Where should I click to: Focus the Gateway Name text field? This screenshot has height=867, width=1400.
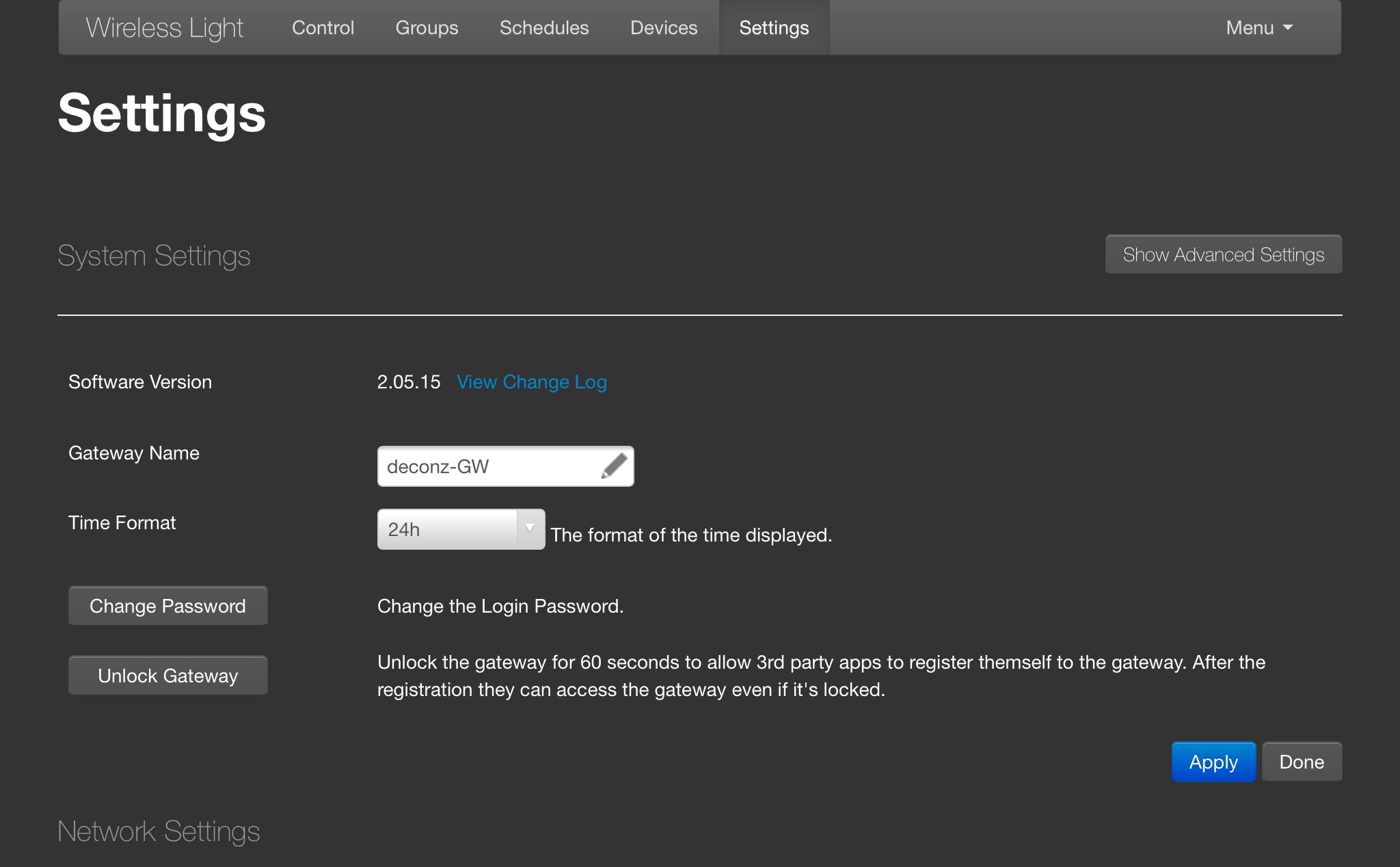[x=485, y=466]
